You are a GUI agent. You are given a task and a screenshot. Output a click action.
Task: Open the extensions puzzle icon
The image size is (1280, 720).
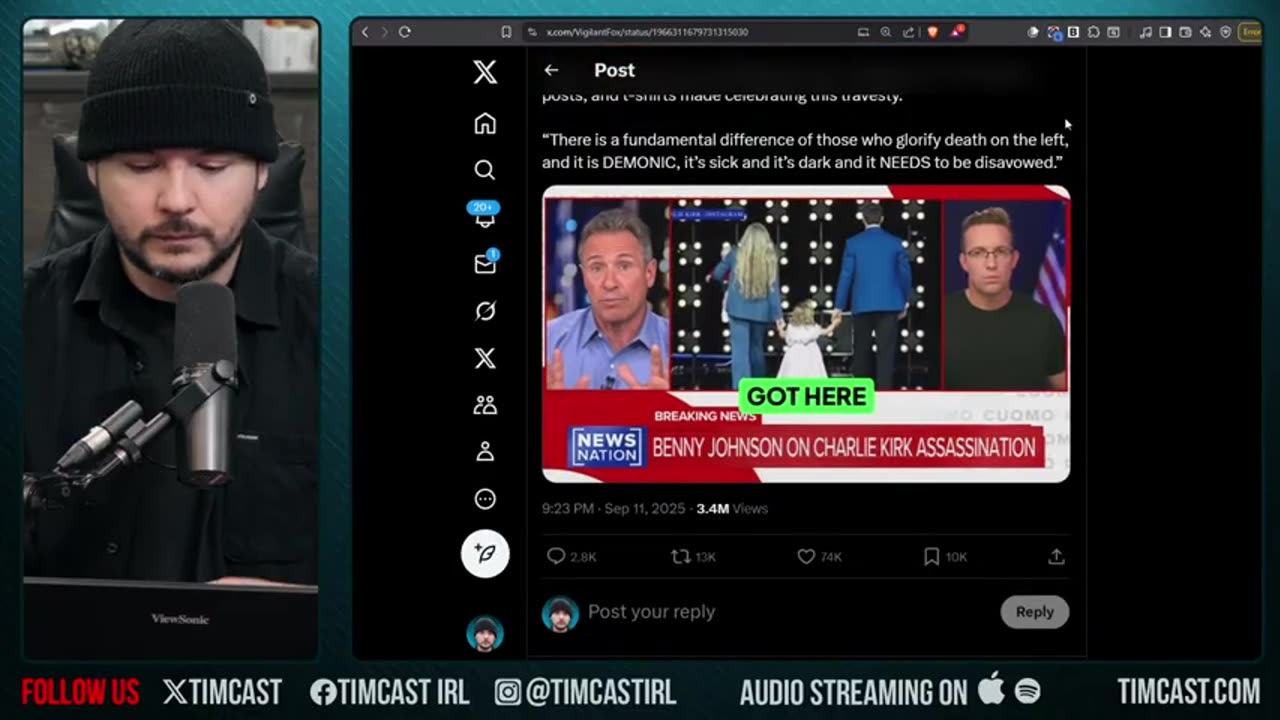1093,32
